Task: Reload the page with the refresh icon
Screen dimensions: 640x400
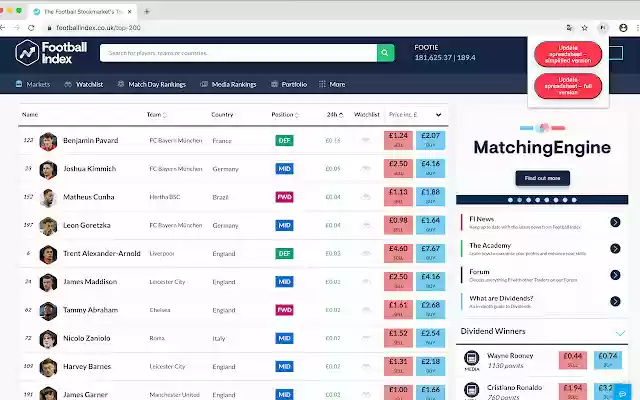Action: click(31, 28)
